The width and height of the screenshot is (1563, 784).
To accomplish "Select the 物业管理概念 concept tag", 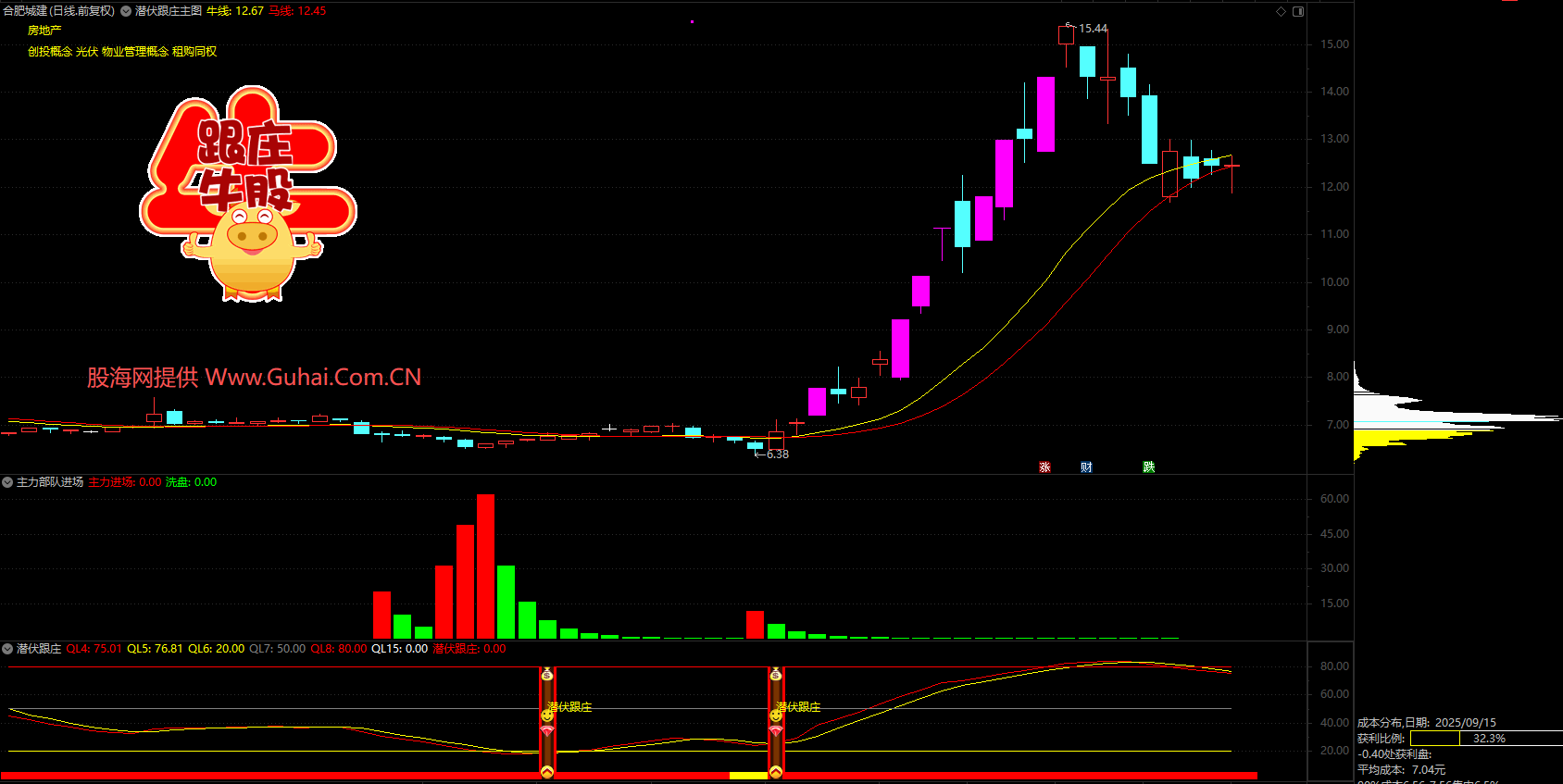I will [134, 52].
